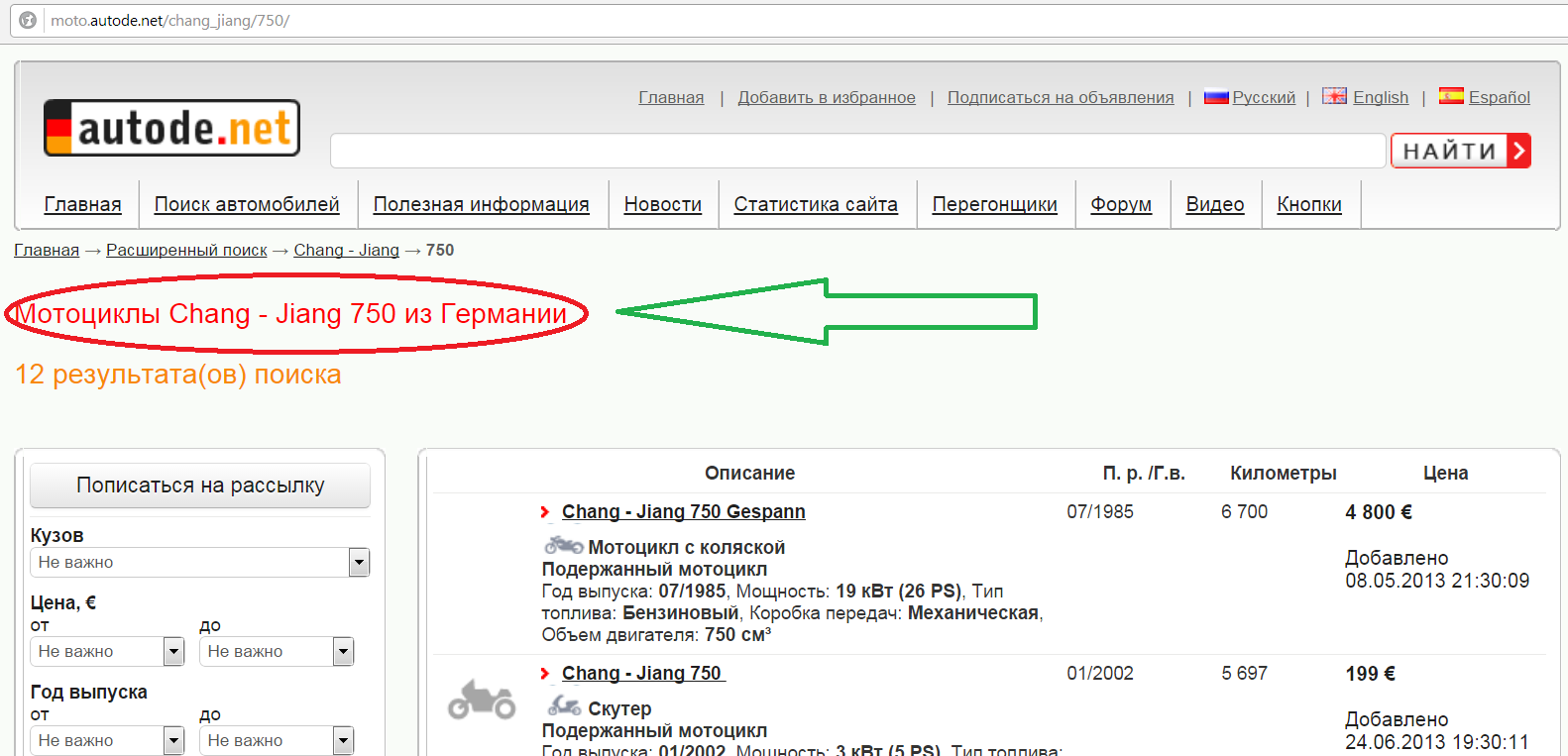
Task: Click the Spanish flag icon
Action: point(1451,96)
